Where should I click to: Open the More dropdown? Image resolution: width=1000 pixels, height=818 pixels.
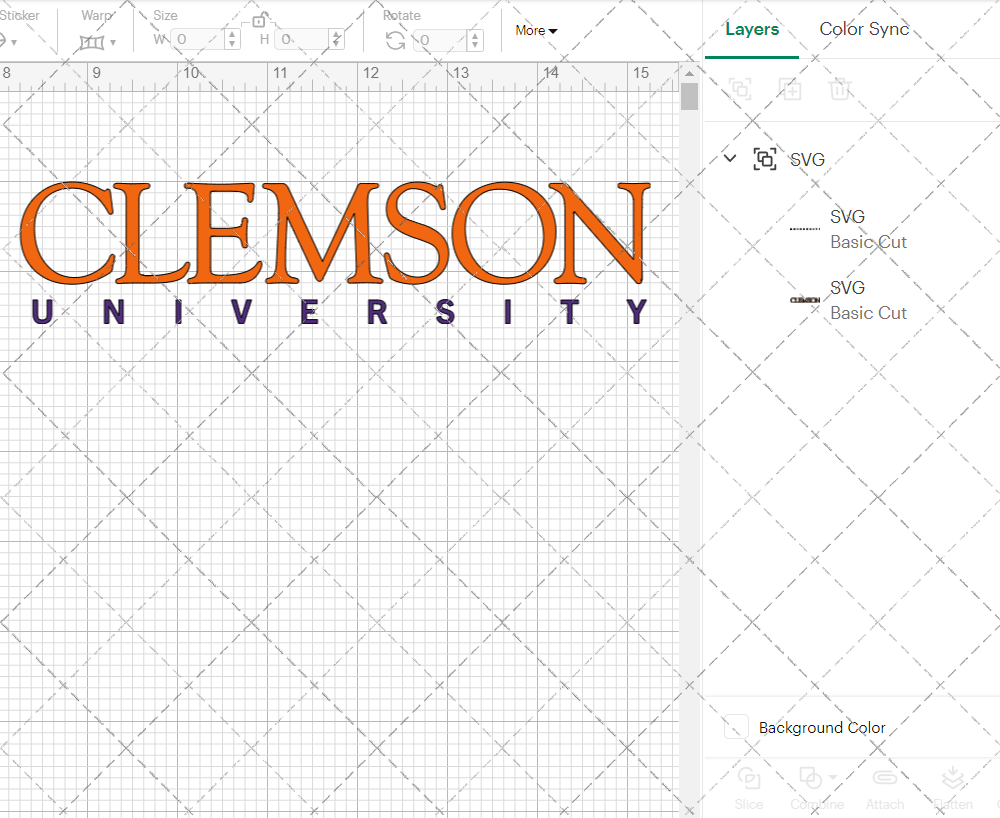[536, 30]
